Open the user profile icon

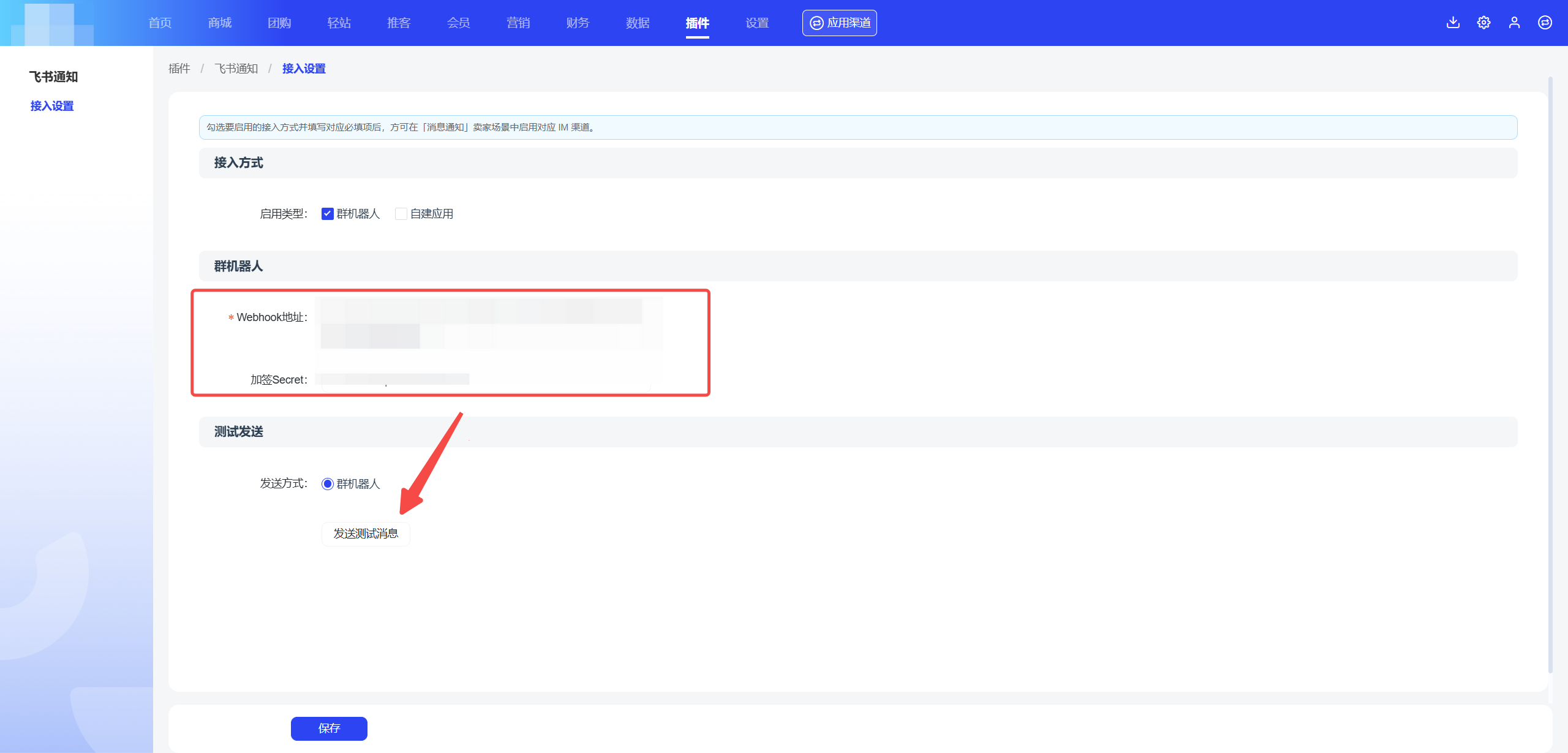pos(1514,23)
